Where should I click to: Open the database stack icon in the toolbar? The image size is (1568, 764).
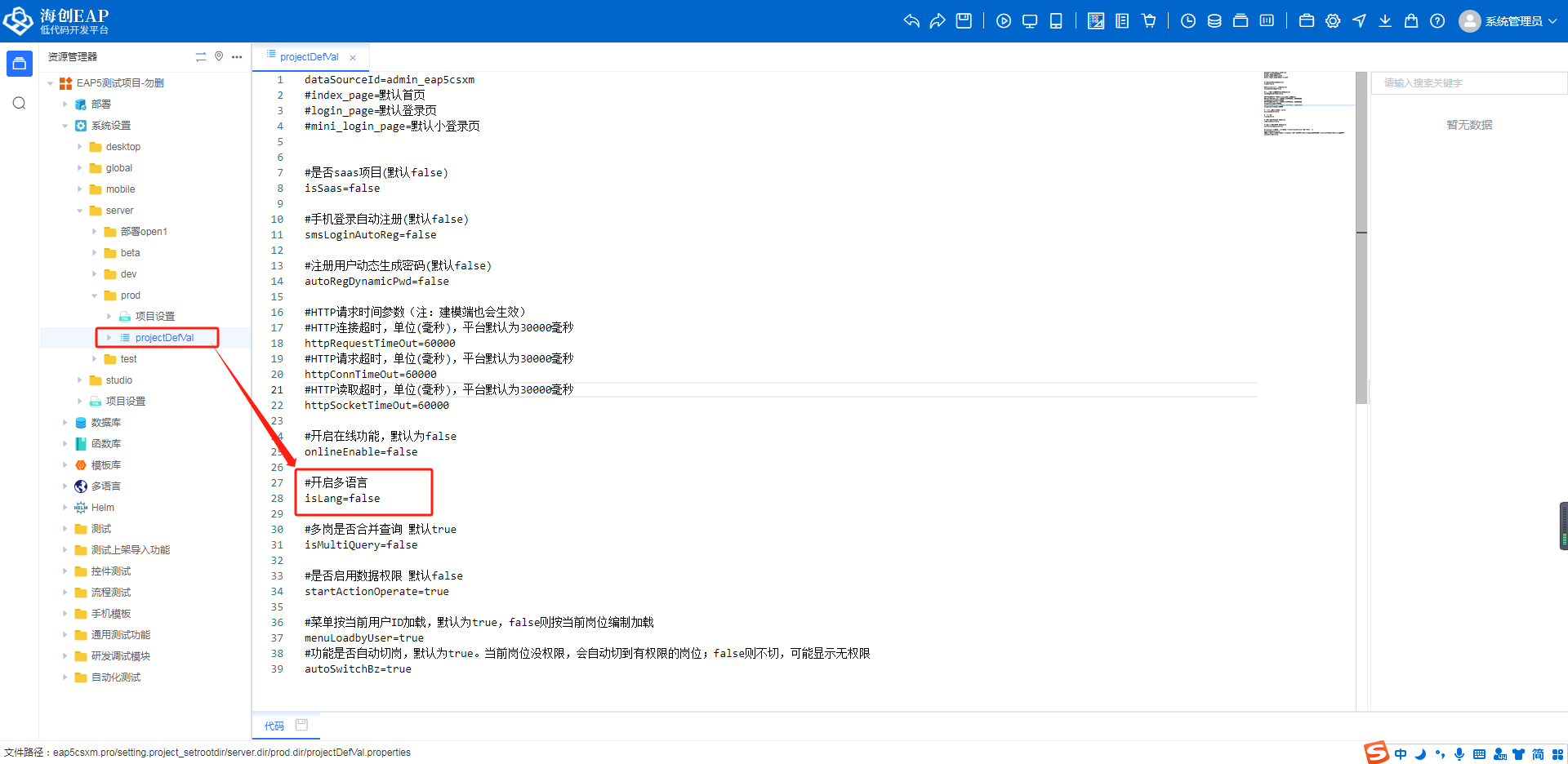[1214, 21]
